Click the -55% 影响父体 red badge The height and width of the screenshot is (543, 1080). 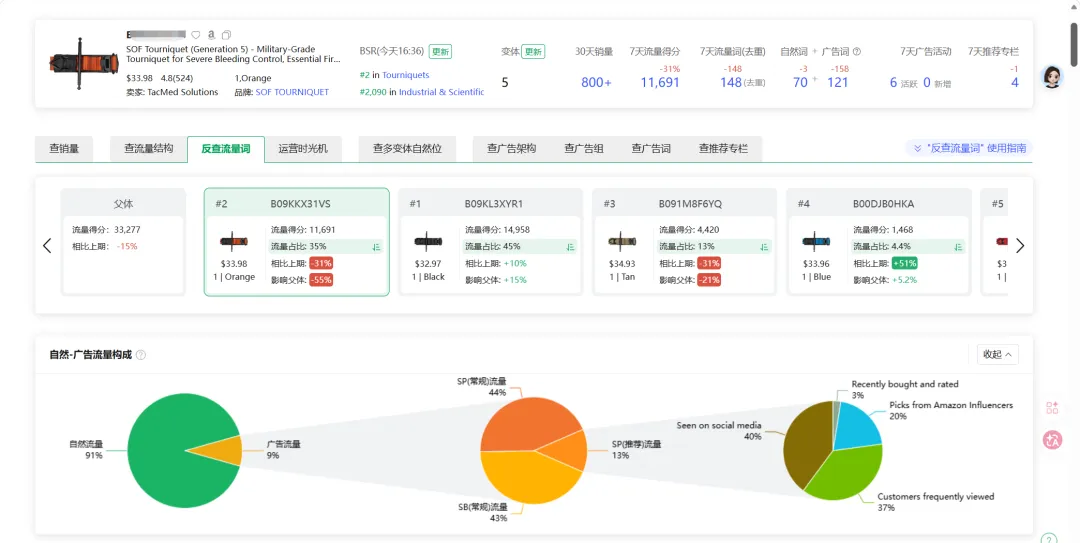pyautogui.click(x=321, y=280)
